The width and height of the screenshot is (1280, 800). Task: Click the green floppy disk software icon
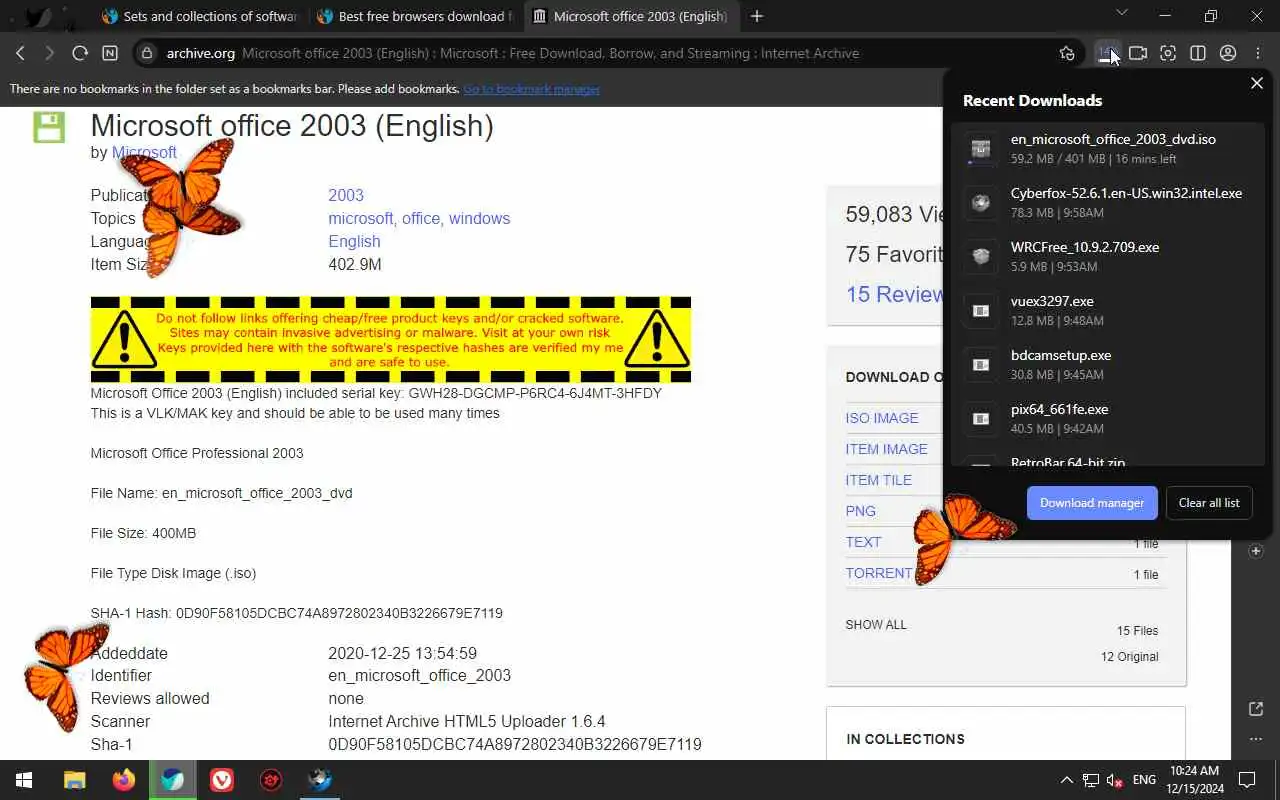49,127
